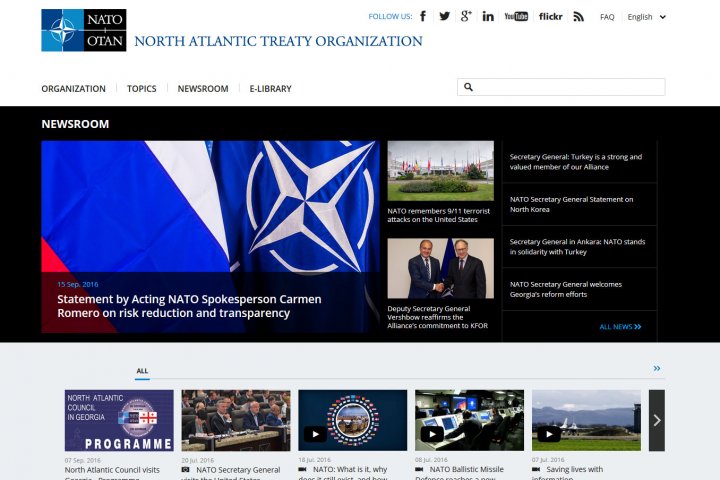This screenshot has height=480, width=720.
Task: Play the 'NATO: What is it' video
Action: click(x=315, y=434)
